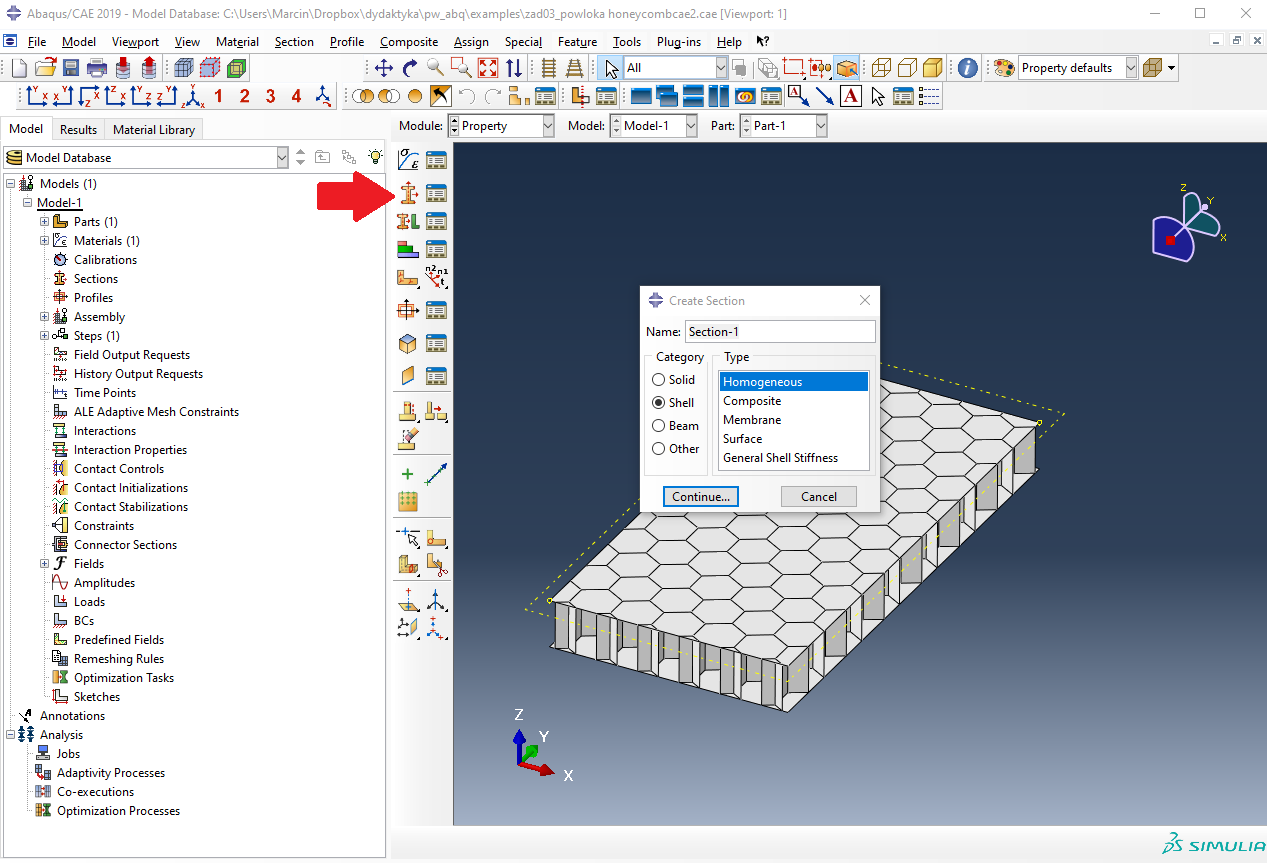Switch to the Results tab
This screenshot has height=863, width=1267.
pyautogui.click(x=78, y=129)
